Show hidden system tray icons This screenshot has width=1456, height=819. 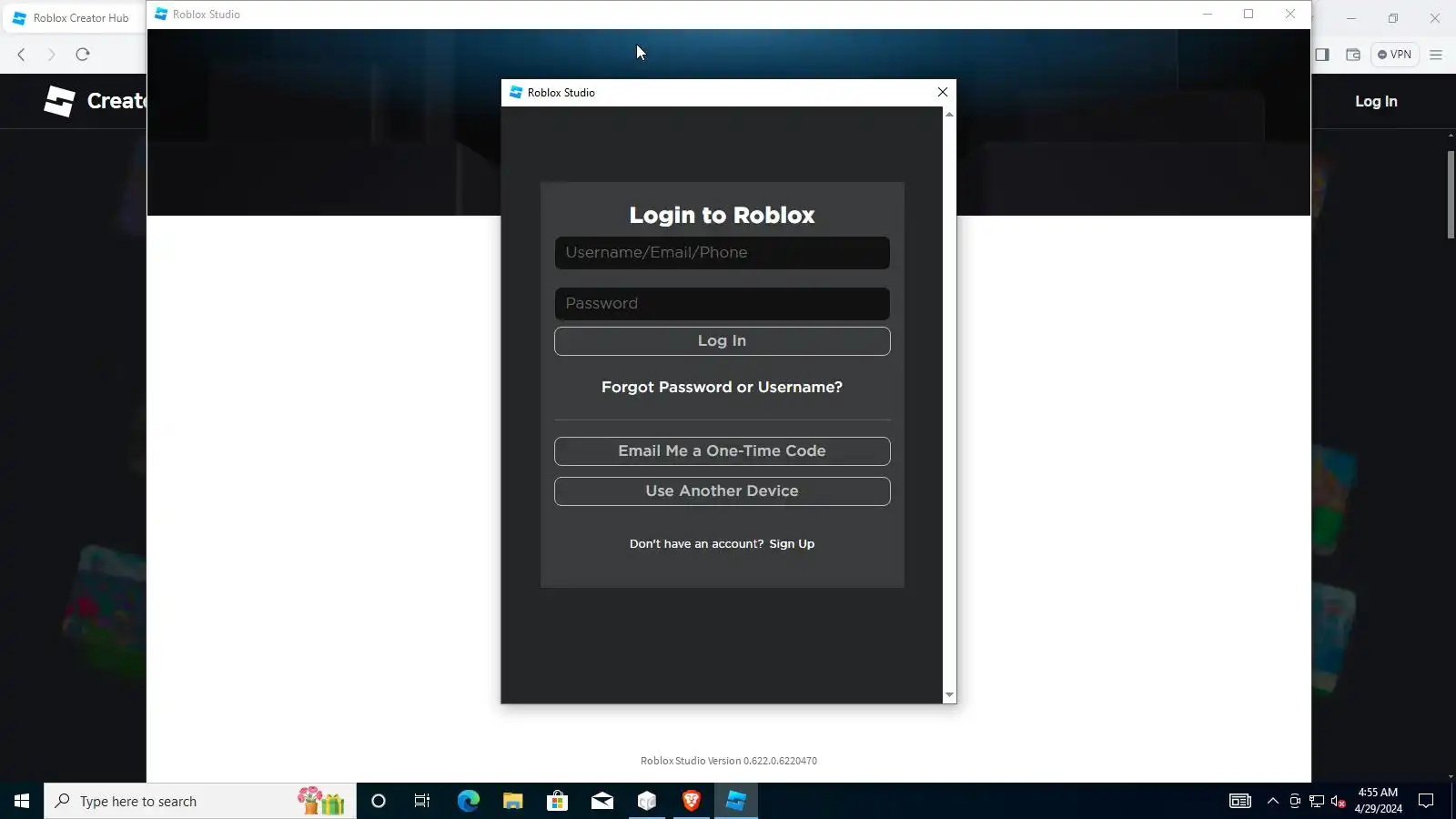(1273, 801)
